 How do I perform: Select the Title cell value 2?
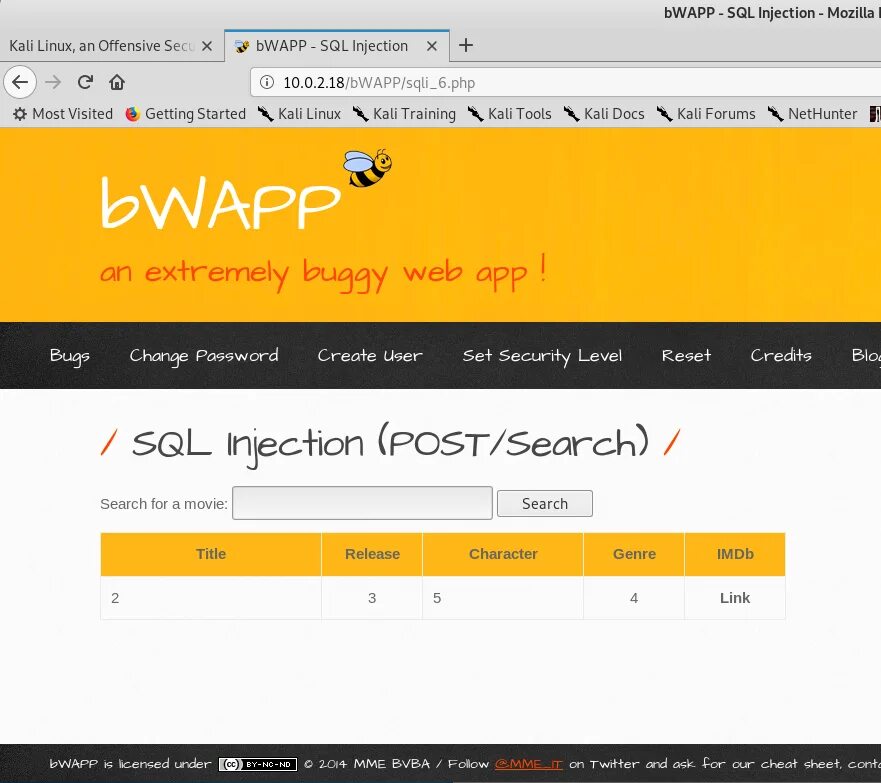coord(115,598)
